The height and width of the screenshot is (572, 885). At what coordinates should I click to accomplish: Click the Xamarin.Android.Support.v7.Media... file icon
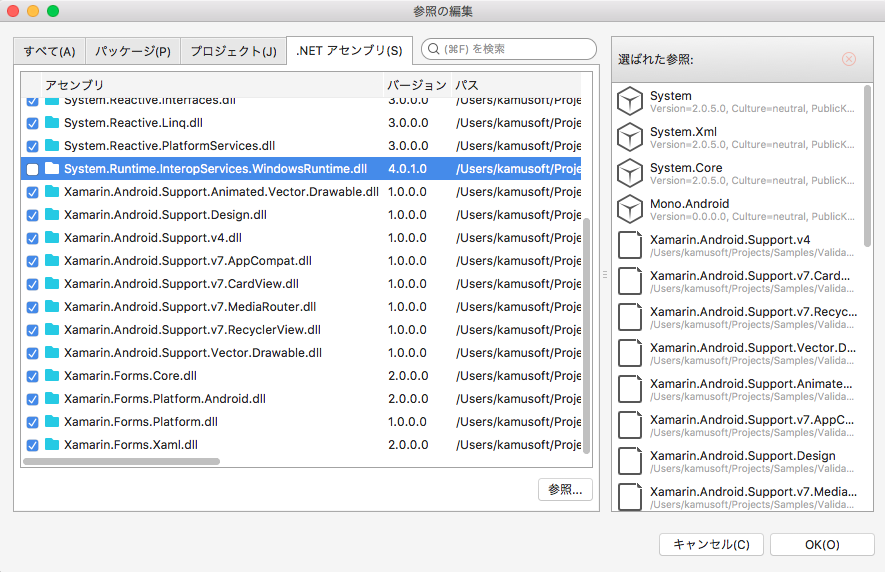coord(630,497)
